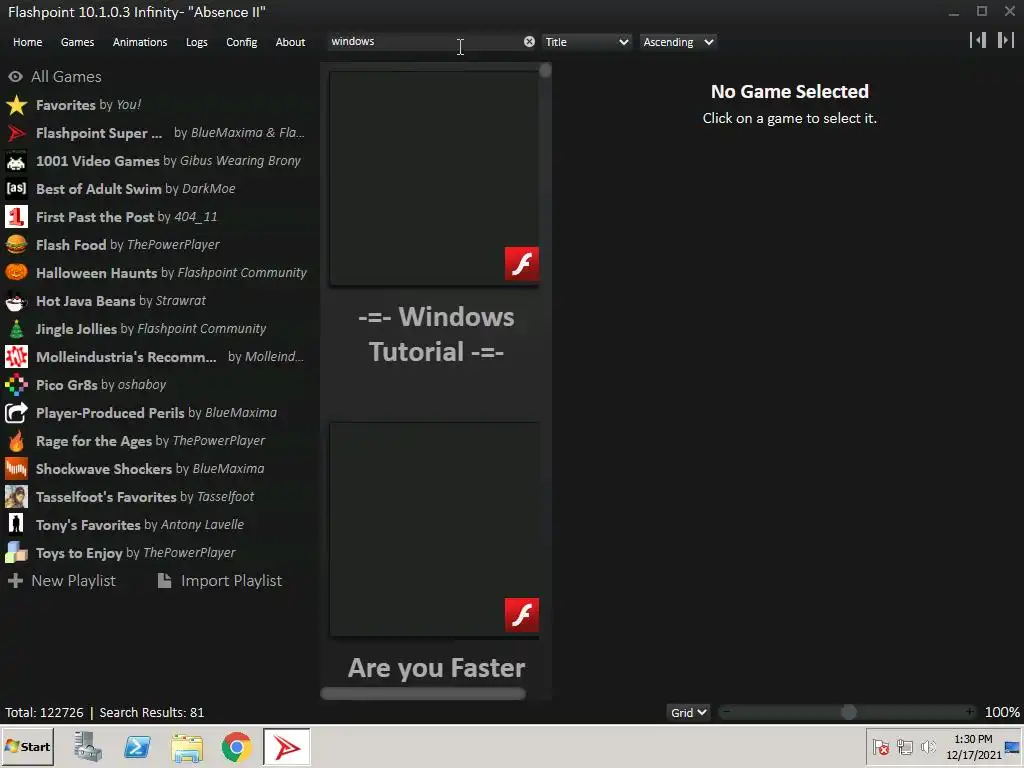
Task: Click the Player-Produced Perils share icon
Action: (16, 413)
